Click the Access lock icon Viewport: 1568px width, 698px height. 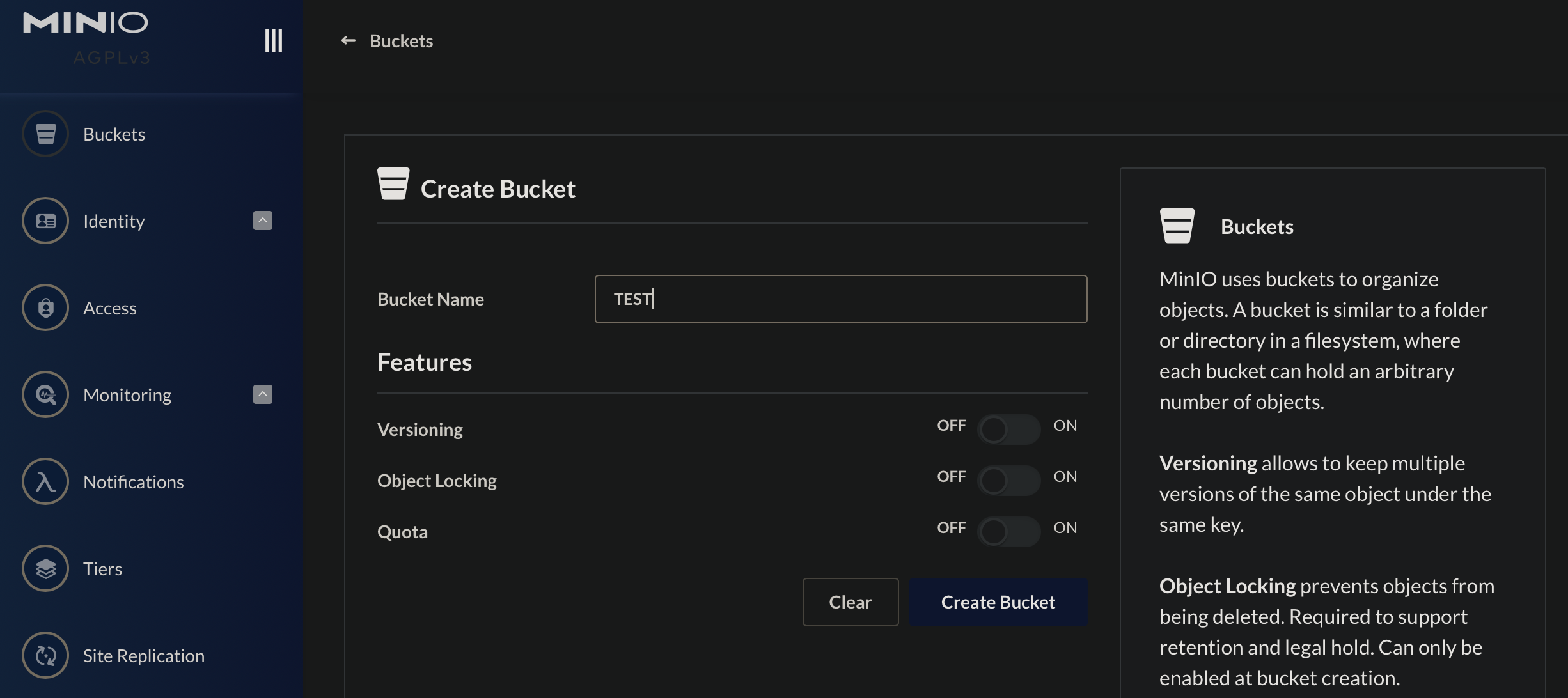click(45, 308)
